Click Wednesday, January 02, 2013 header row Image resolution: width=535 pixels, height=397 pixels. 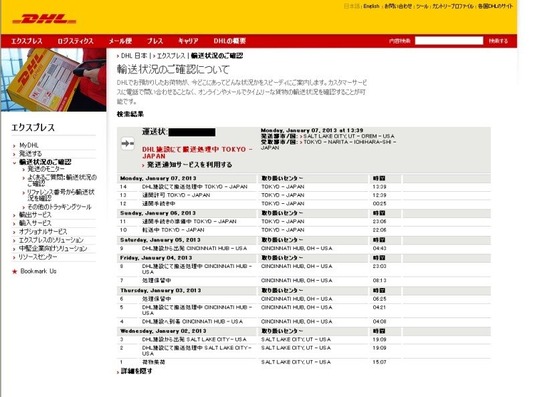pyautogui.click(x=304, y=331)
